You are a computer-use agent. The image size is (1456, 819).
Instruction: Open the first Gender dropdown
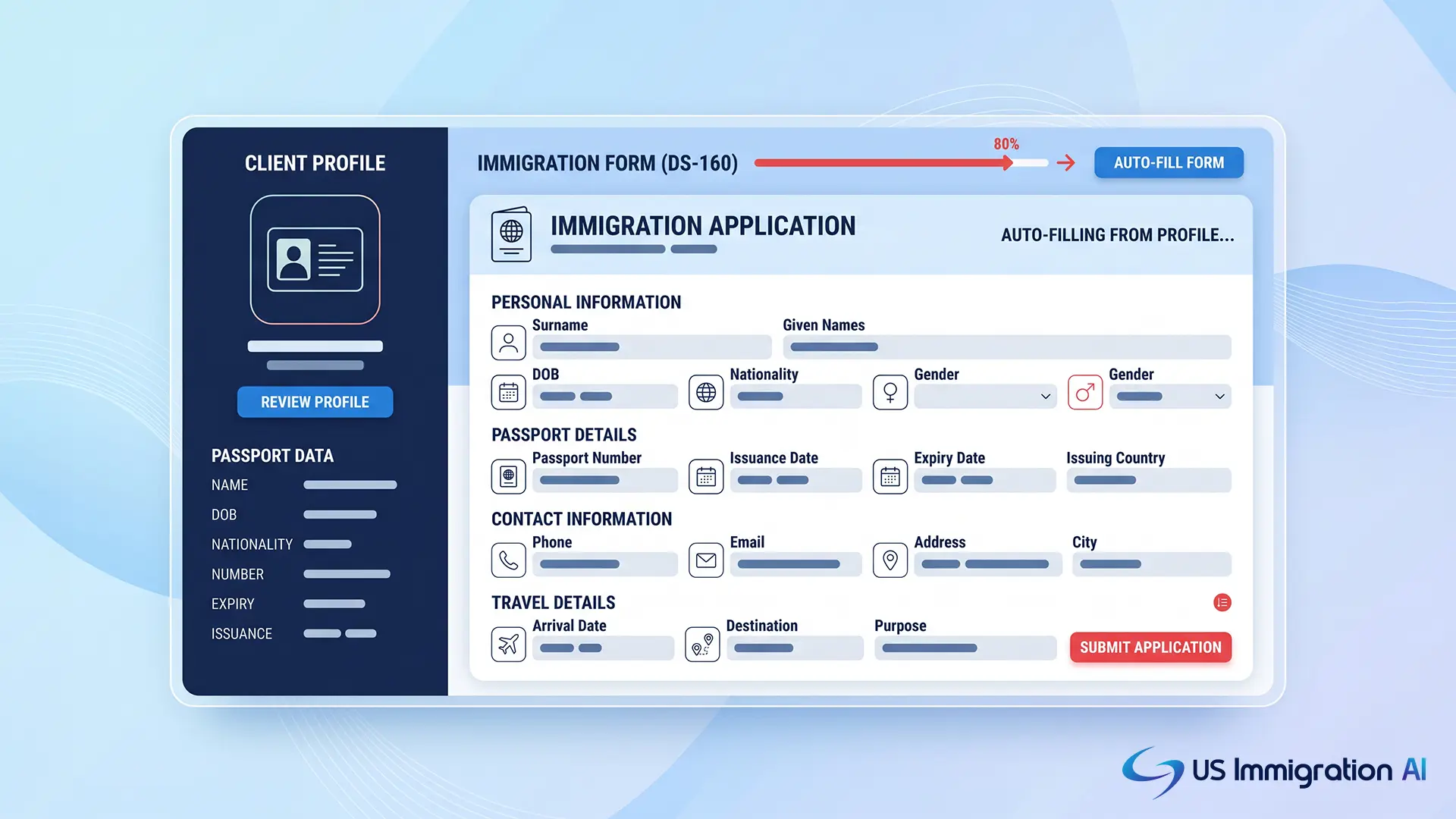tap(984, 397)
